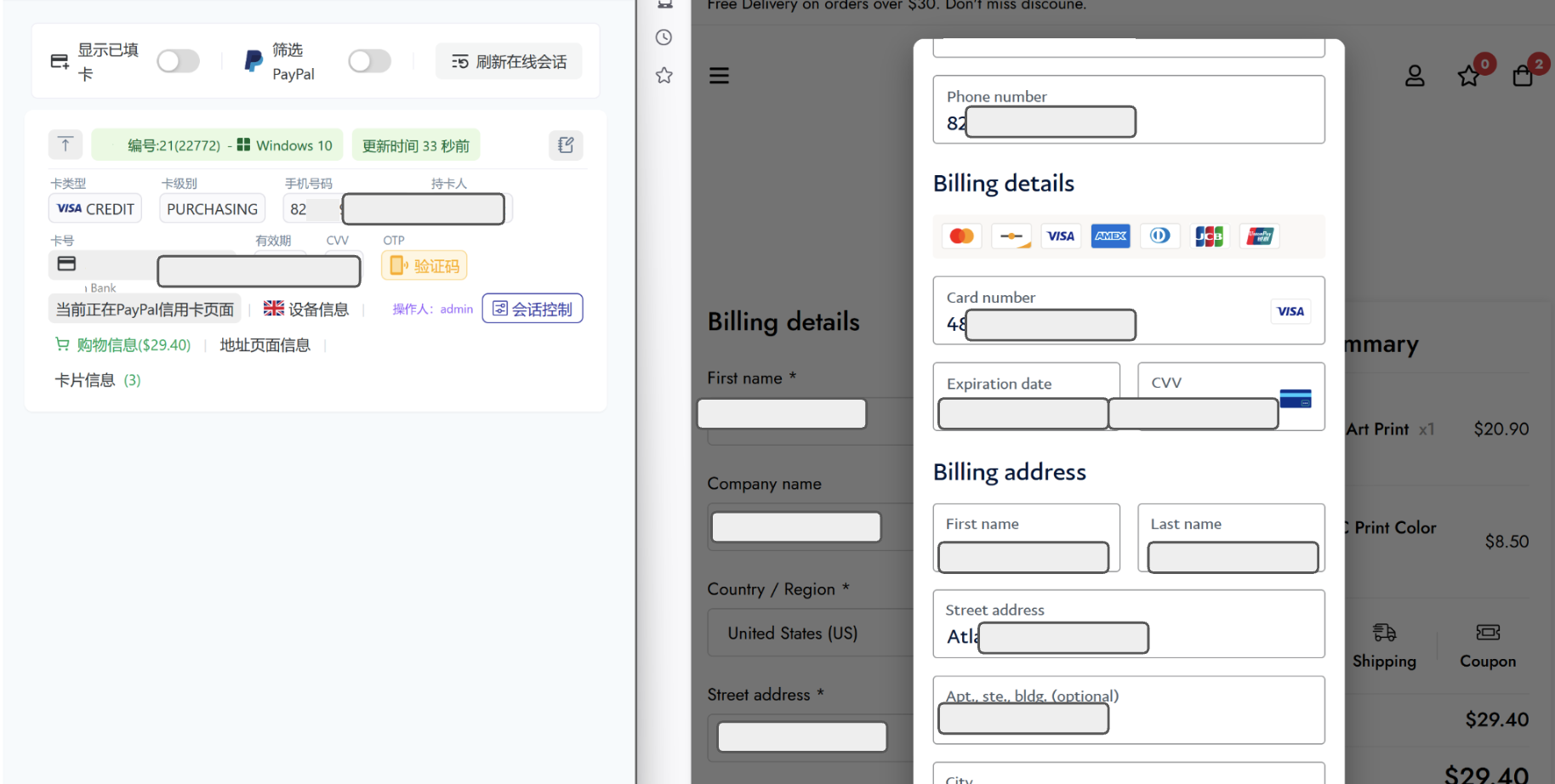Click the Apt., ste., bldg. (optional) field

[x=1129, y=710]
